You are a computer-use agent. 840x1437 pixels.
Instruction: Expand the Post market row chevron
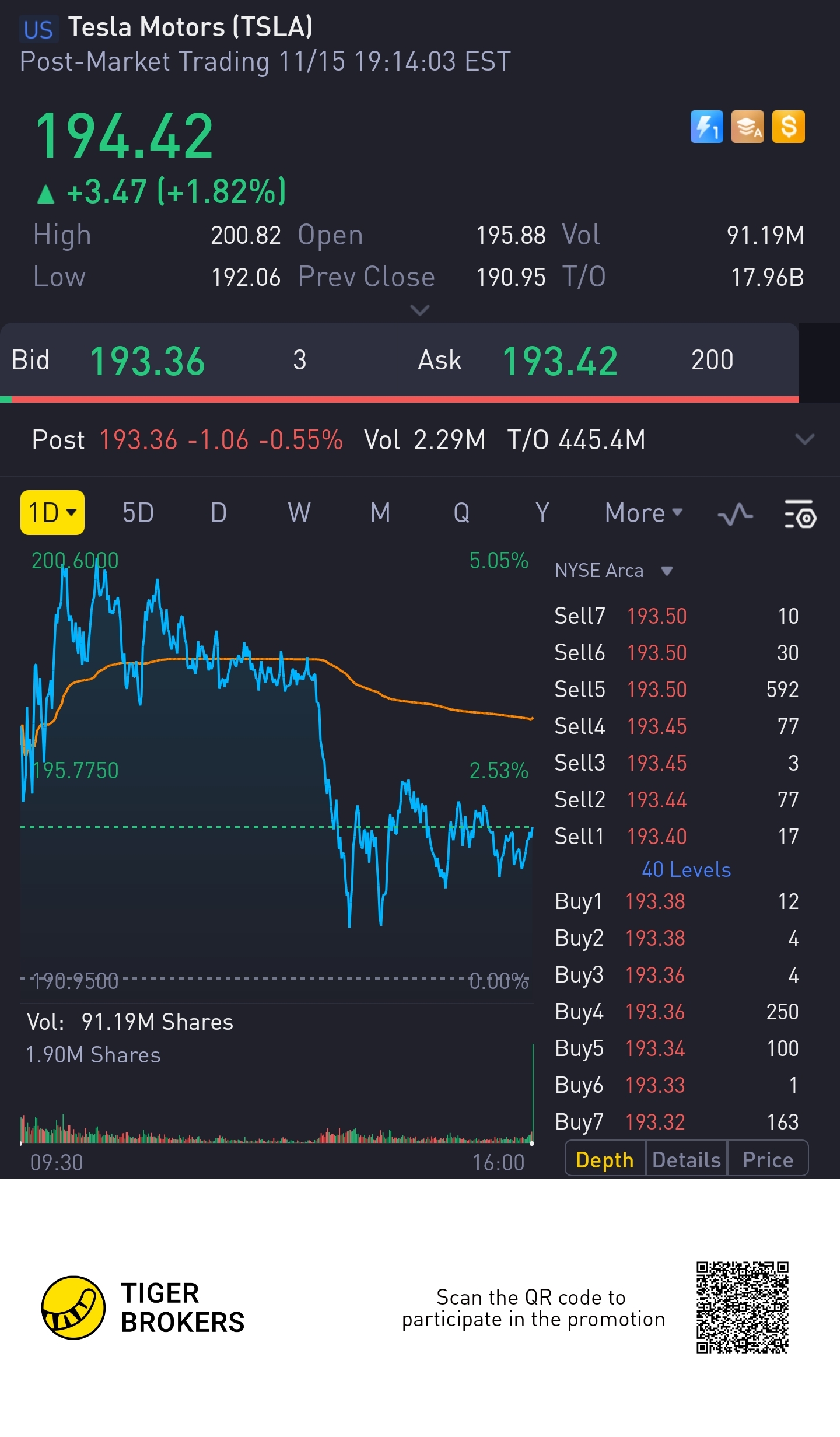click(x=804, y=439)
